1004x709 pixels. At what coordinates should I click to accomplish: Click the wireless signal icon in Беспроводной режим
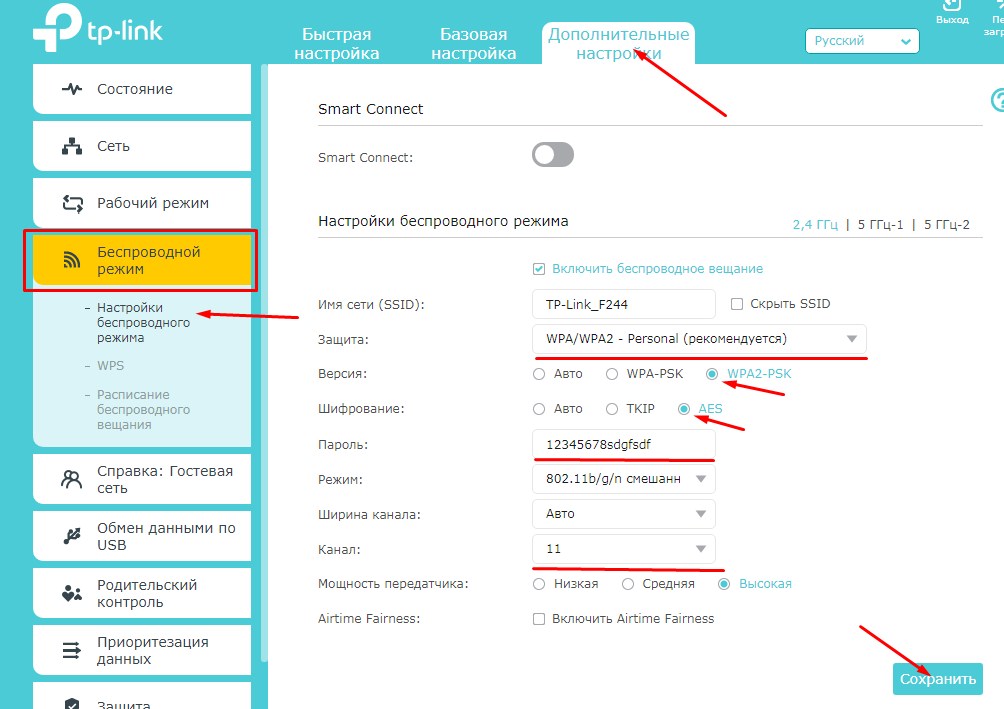tap(72, 259)
